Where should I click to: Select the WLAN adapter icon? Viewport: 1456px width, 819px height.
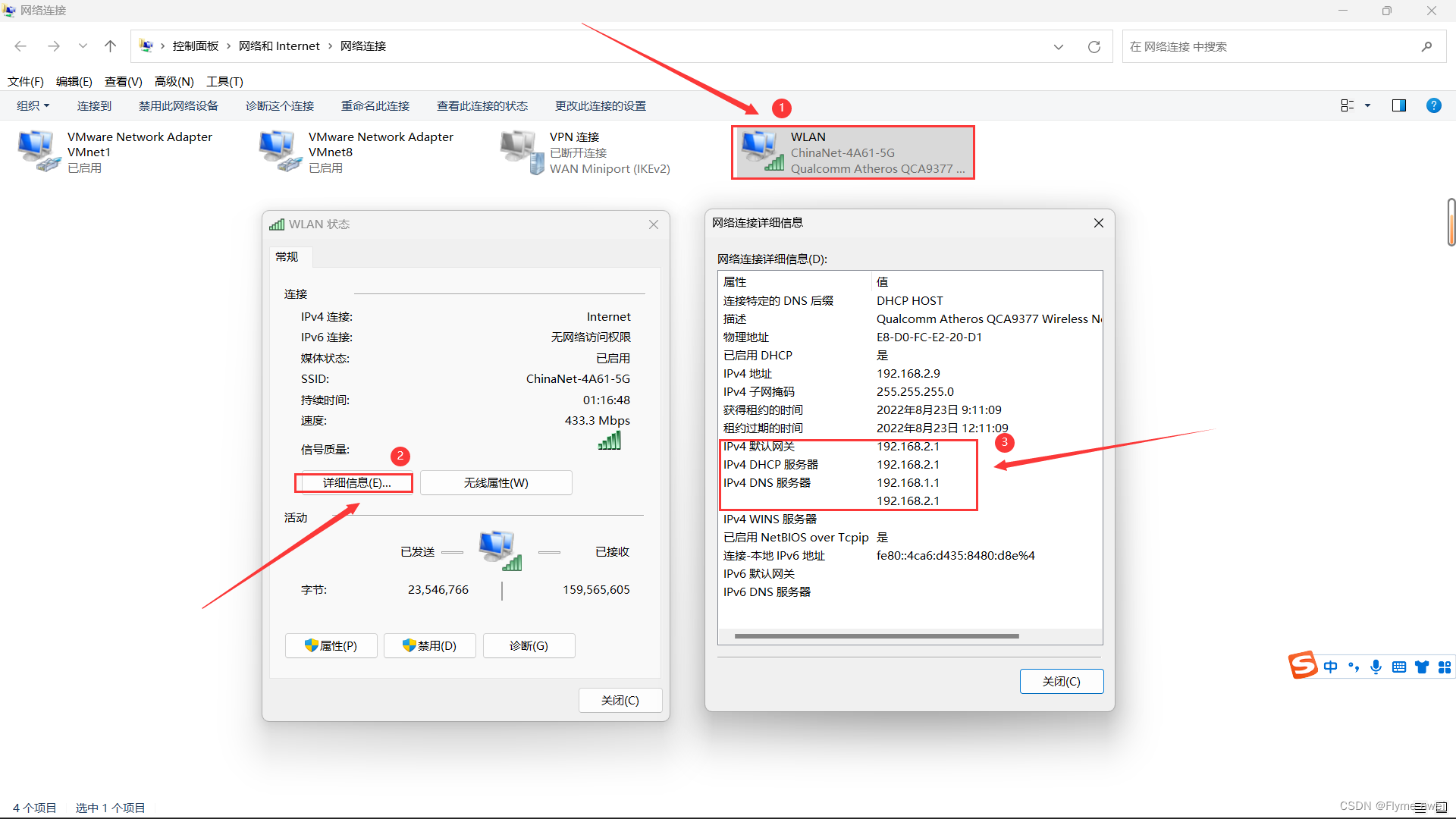(x=762, y=151)
